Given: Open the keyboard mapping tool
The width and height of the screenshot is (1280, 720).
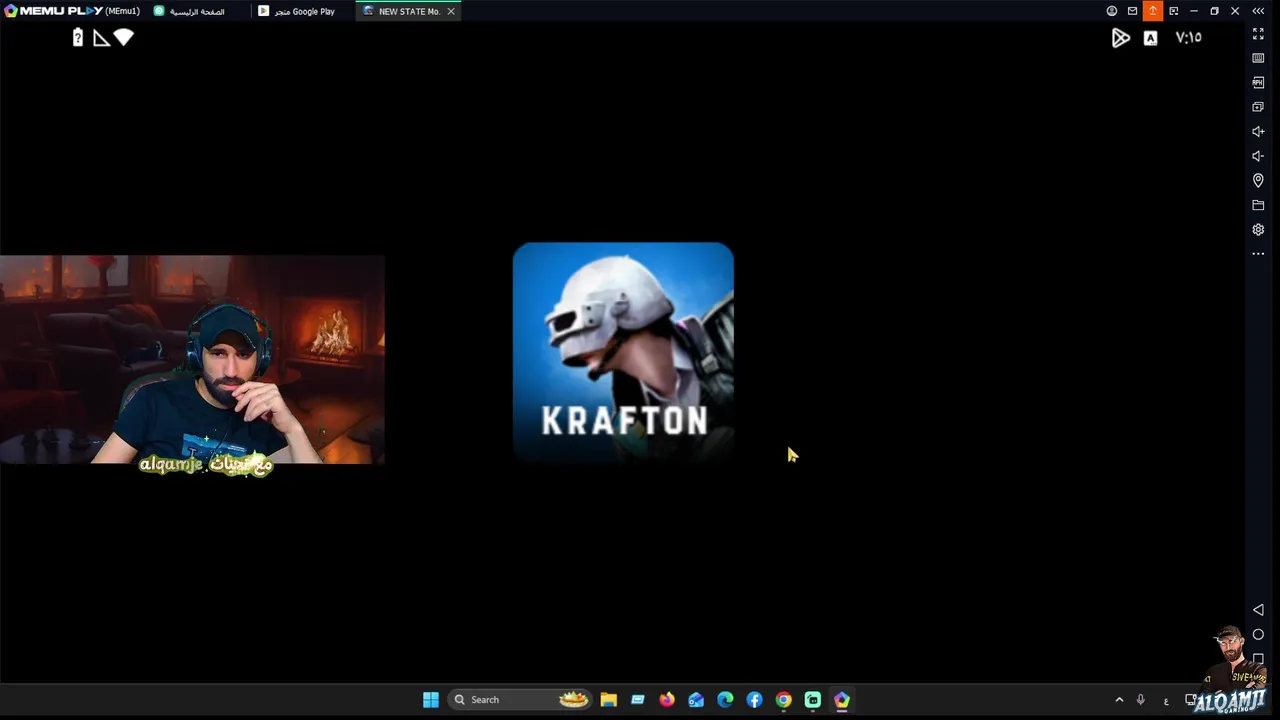Looking at the screenshot, I should pyautogui.click(x=1258, y=58).
